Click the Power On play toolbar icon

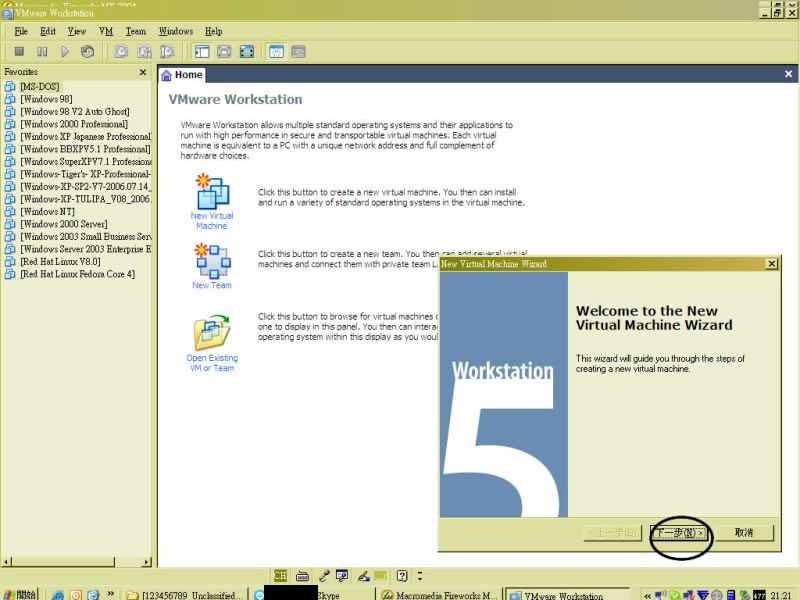click(65, 52)
